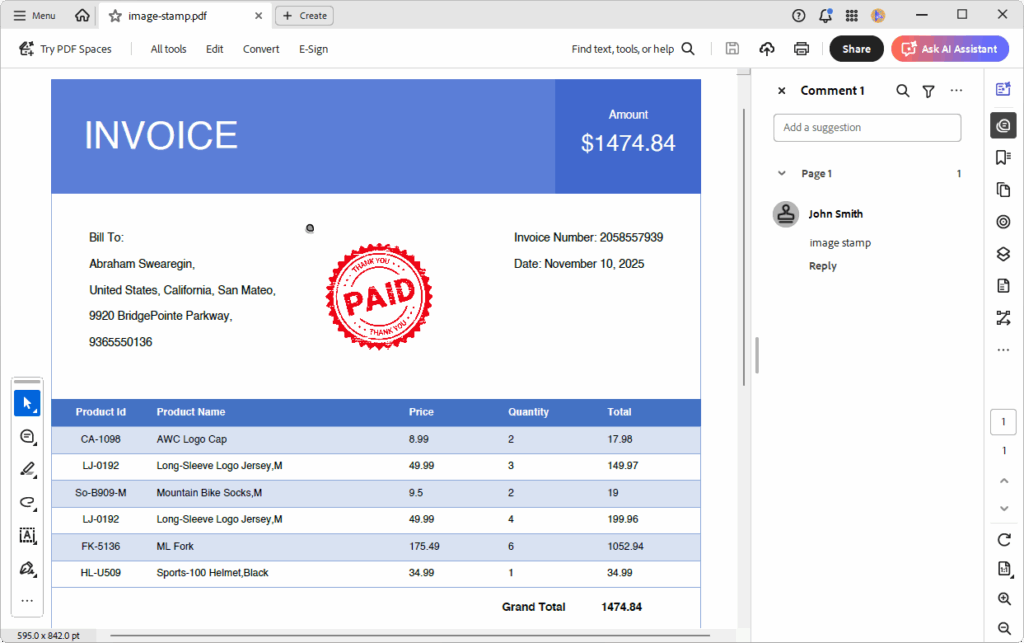Open the All tools menu
The image size is (1024, 643).
click(x=168, y=49)
